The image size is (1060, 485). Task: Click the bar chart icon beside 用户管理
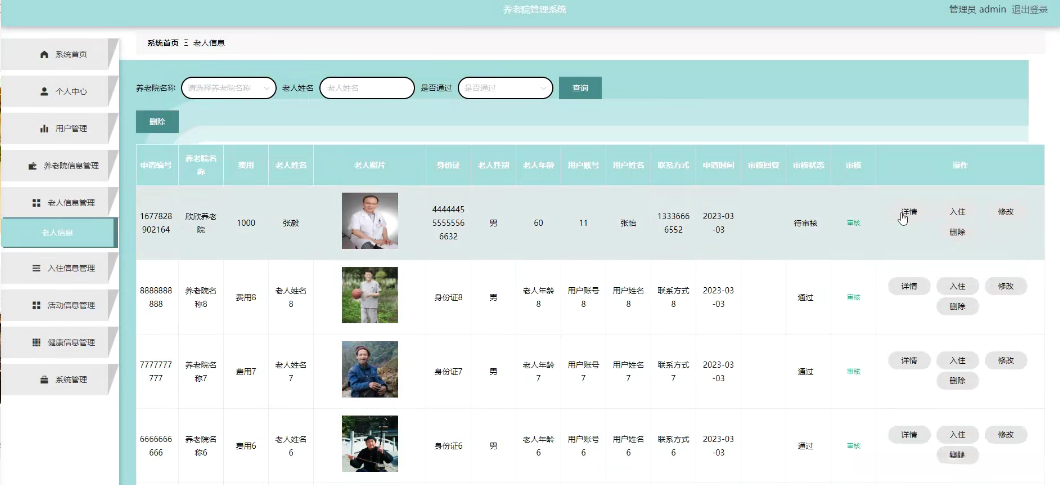45,129
